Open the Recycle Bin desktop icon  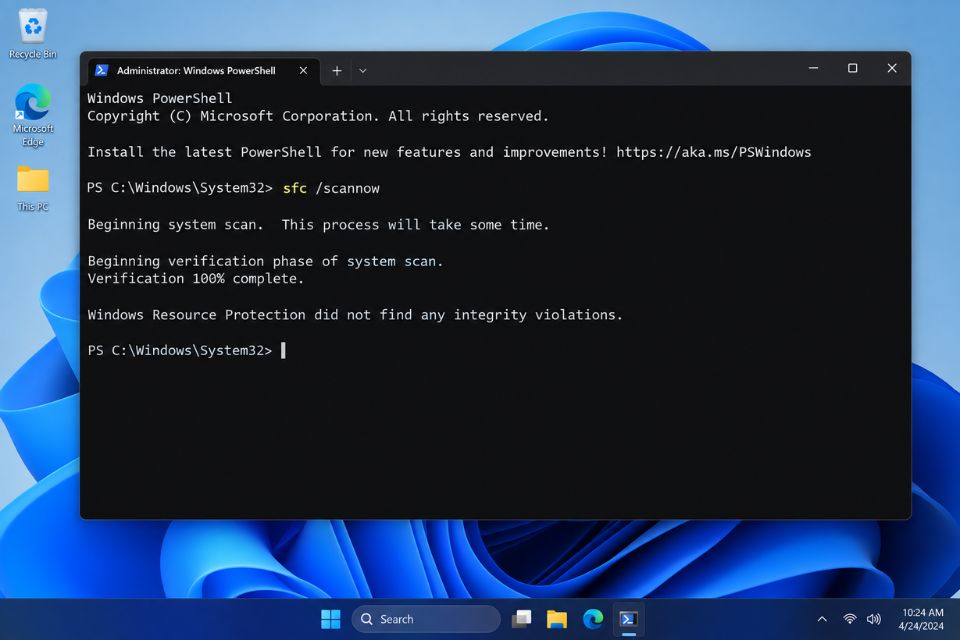click(x=32, y=34)
